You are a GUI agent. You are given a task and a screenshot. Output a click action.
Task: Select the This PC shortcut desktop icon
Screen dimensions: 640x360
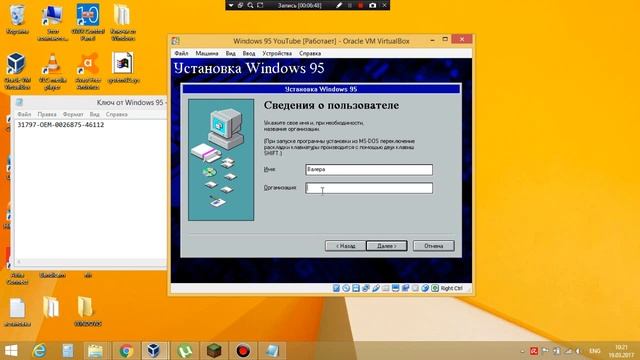(52, 22)
